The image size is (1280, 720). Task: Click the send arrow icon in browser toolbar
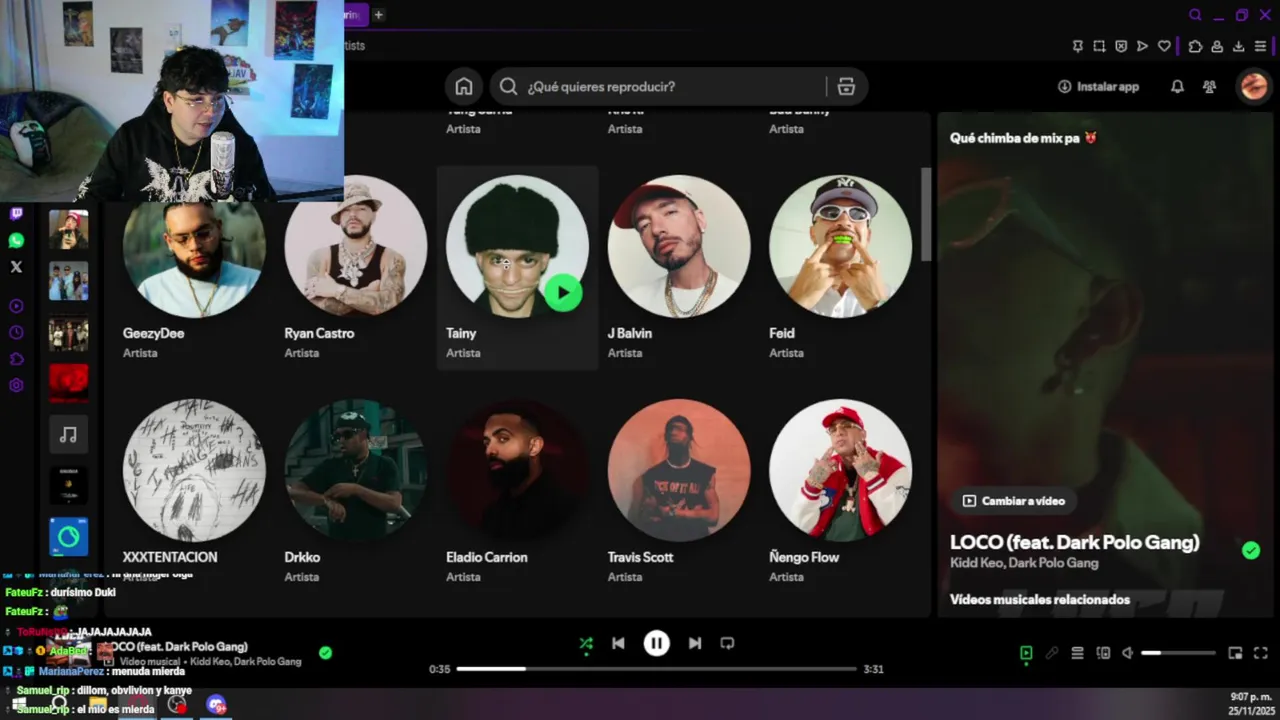click(1142, 46)
